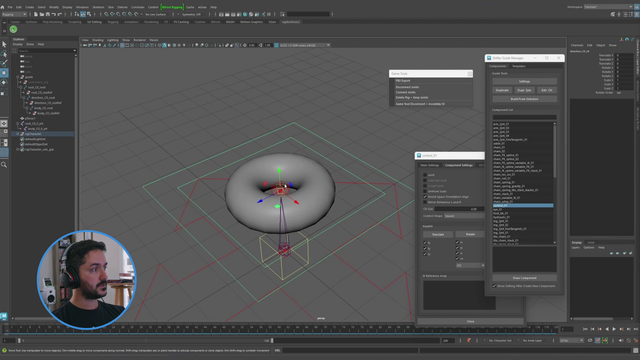Open the rotate order dropdown under Rotate
The image size is (640, 360).
[x=470, y=265]
